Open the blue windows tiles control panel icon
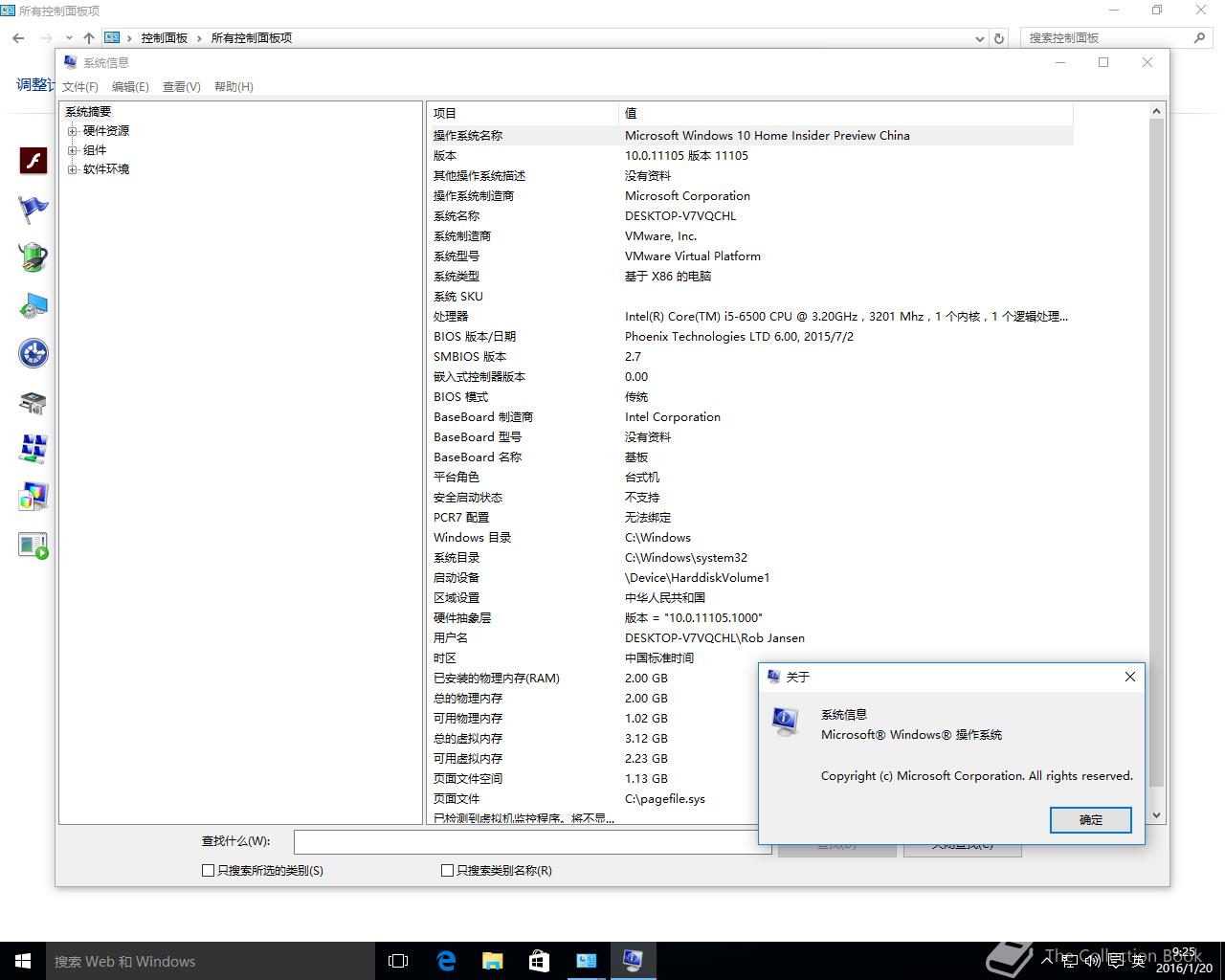This screenshot has height=980, width=1225. (33, 448)
